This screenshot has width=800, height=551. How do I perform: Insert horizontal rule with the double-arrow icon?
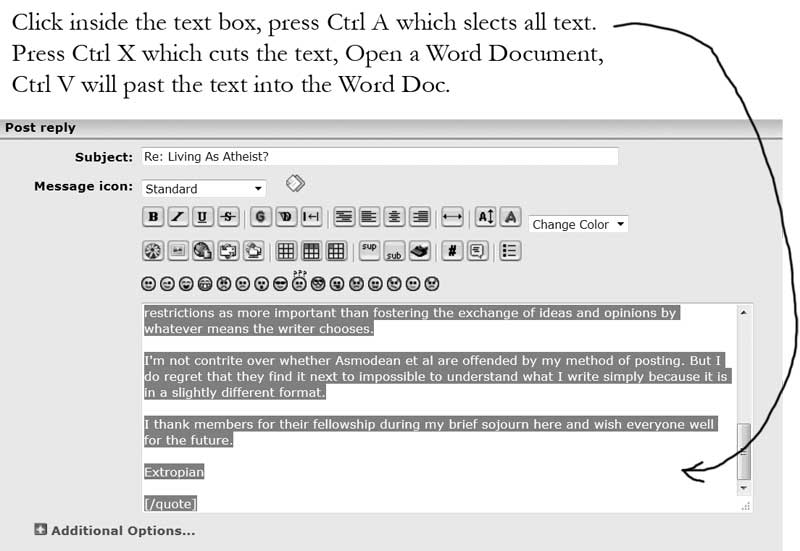(452, 216)
